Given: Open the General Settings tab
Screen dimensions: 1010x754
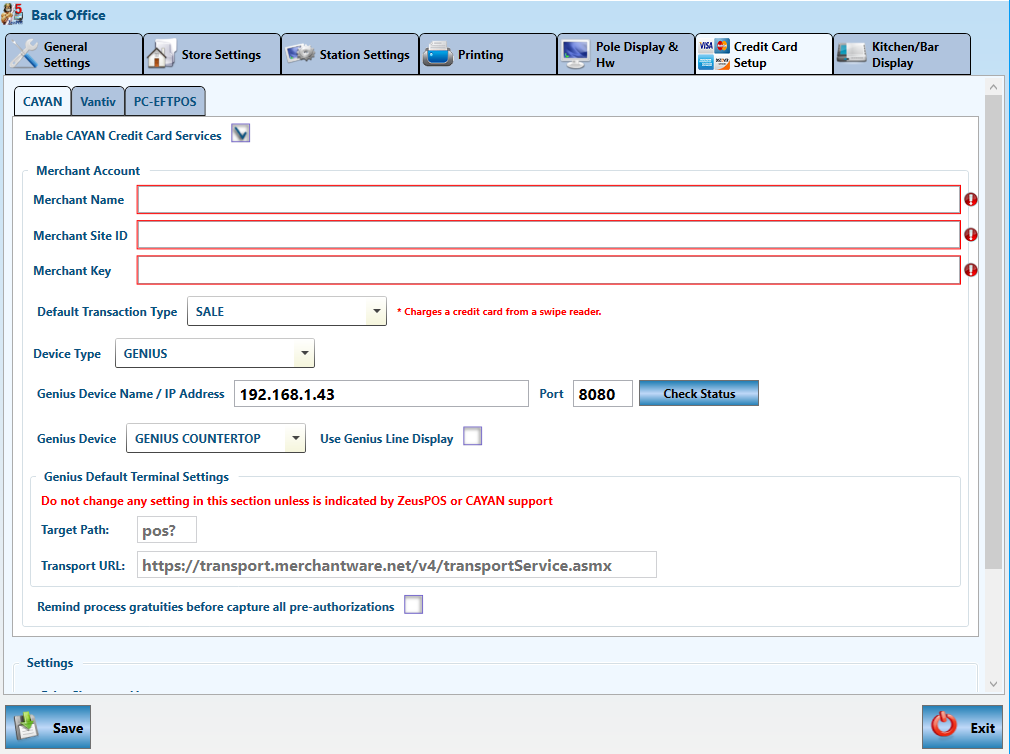Looking at the screenshot, I should (x=74, y=54).
